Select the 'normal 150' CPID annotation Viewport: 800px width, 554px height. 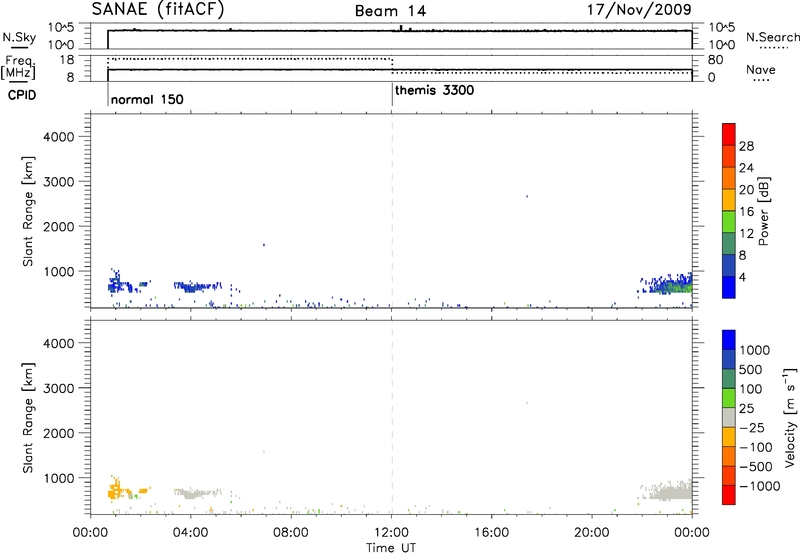(x=147, y=99)
